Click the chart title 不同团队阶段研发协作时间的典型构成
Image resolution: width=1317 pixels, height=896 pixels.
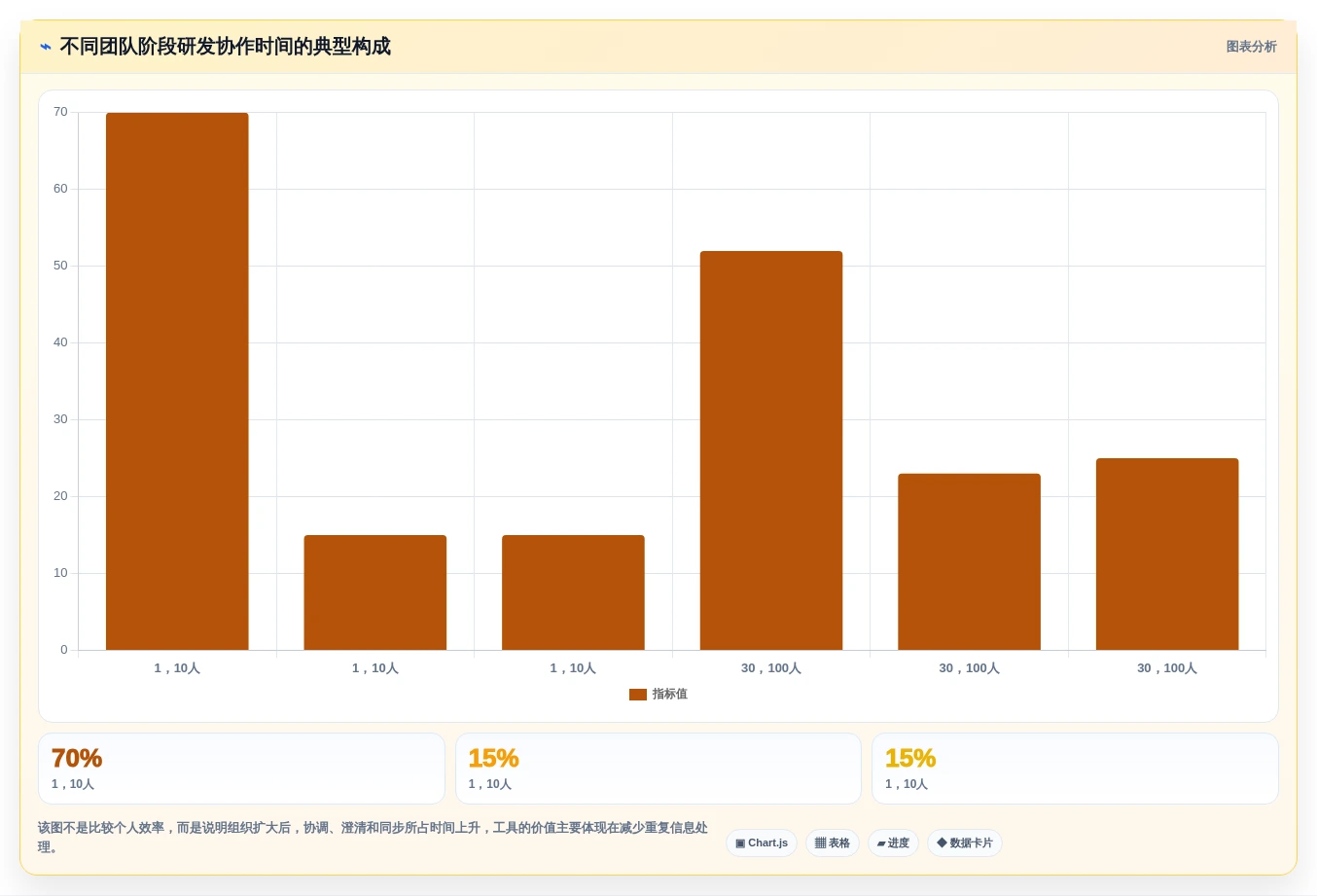pos(225,47)
